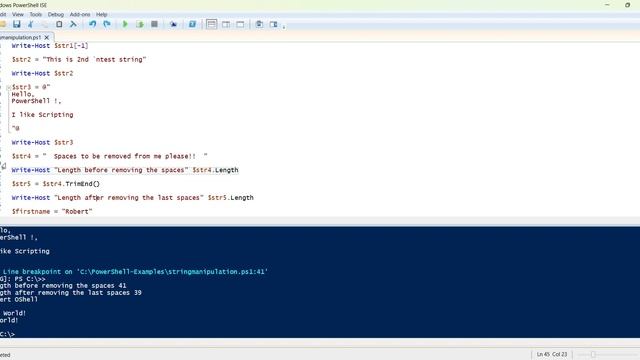This screenshot has width=640, height=360.
Task: Close the stringmanipulation.ps1 tab
Action: click(47, 37)
